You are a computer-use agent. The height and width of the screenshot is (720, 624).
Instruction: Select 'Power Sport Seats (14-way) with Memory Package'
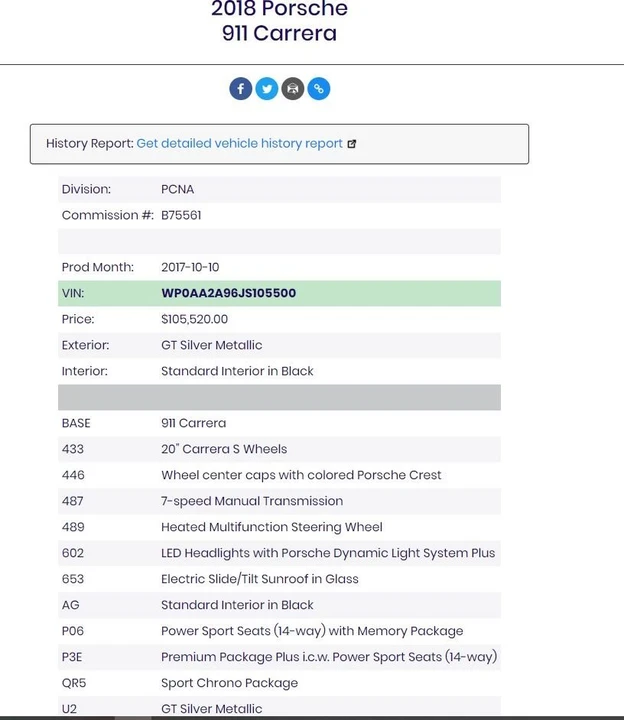(312, 631)
